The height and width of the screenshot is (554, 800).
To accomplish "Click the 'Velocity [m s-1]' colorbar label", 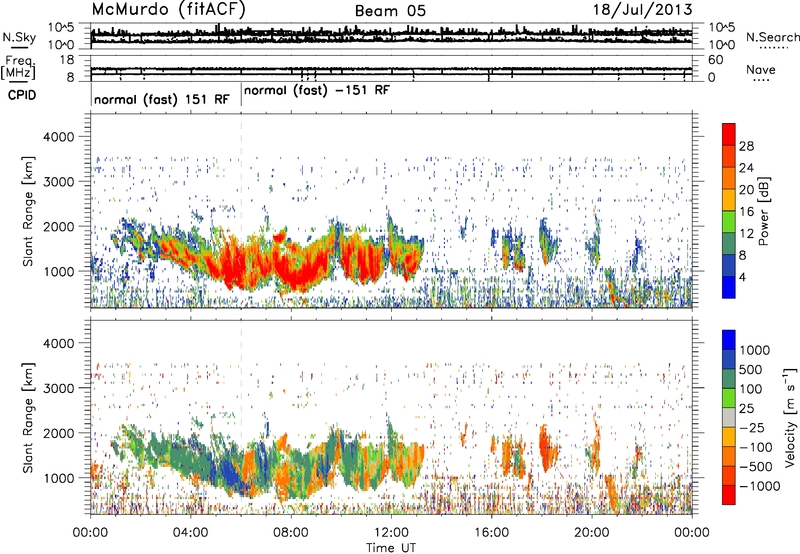I will tap(790, 417).
